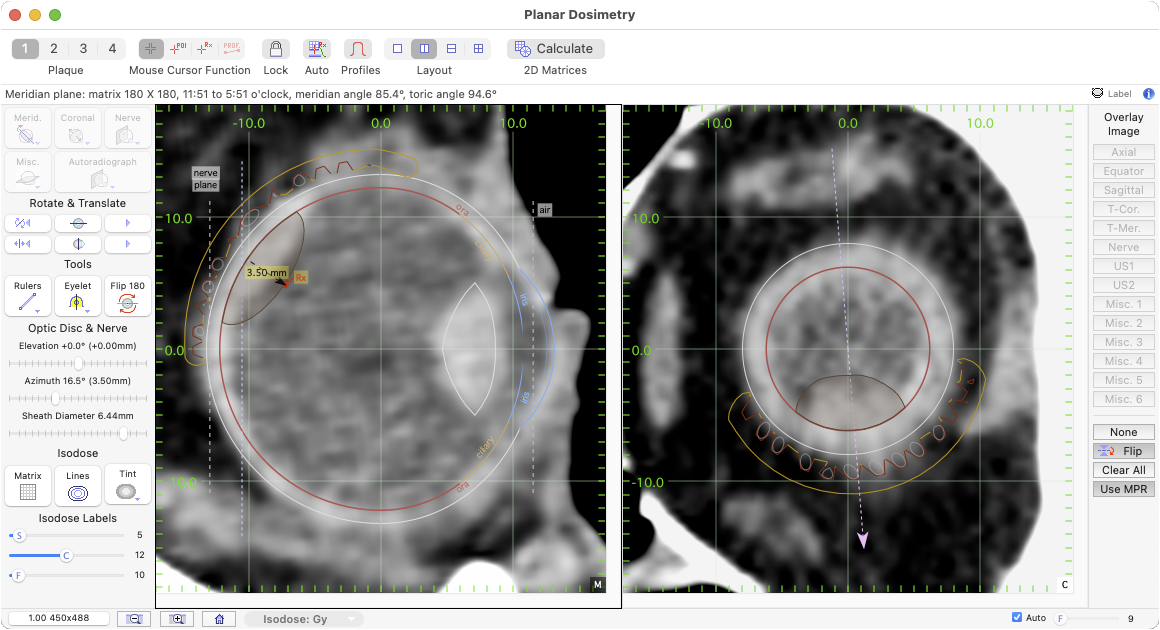Toggle the Use MPR button
Image resolution: width=1160 pixels, height=630 pixels.
click(1123, 489)
